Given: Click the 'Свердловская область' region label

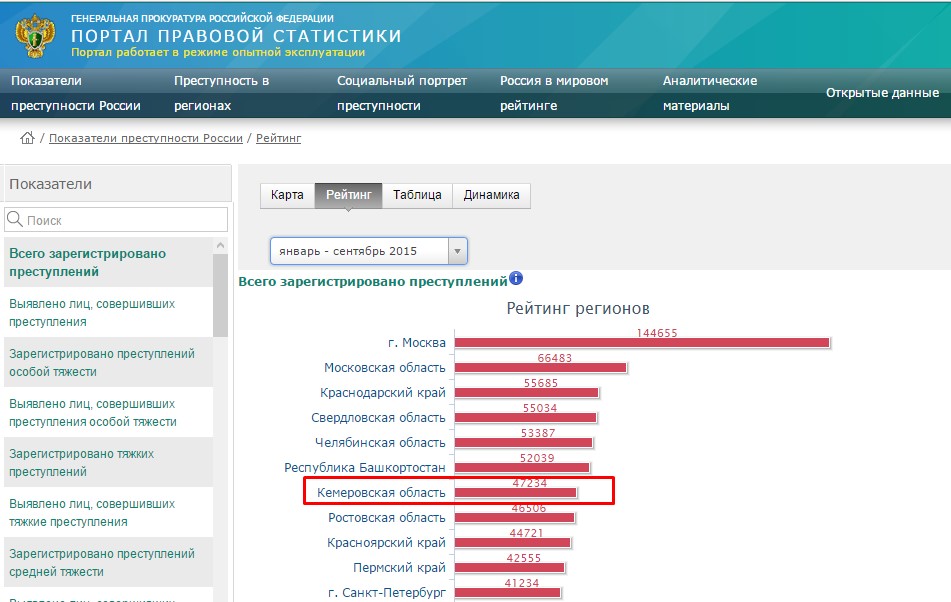Looking at the screenshot, I should pos(378,418).
